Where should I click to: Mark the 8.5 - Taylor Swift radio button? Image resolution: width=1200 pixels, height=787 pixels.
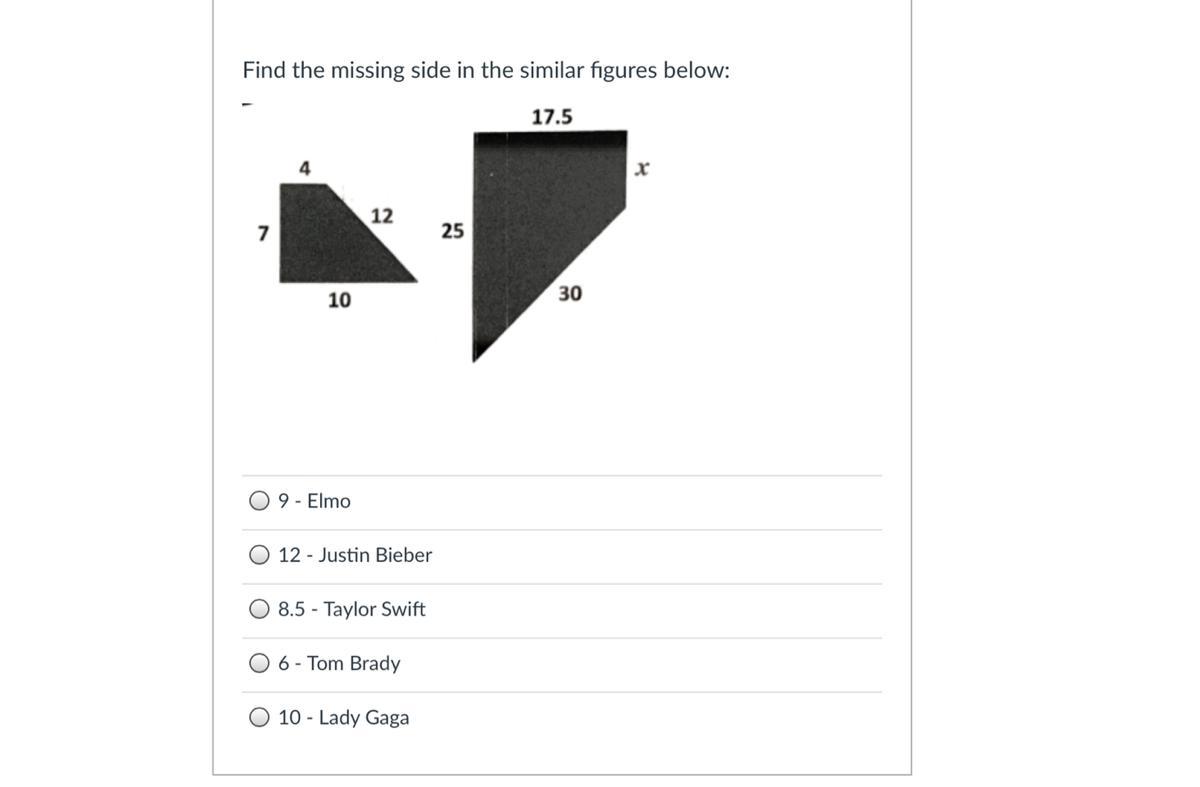(x=260, y=609)
